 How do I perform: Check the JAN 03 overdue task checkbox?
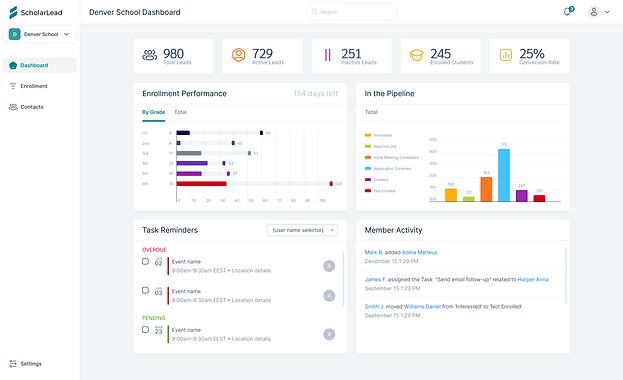click(145, 291)
